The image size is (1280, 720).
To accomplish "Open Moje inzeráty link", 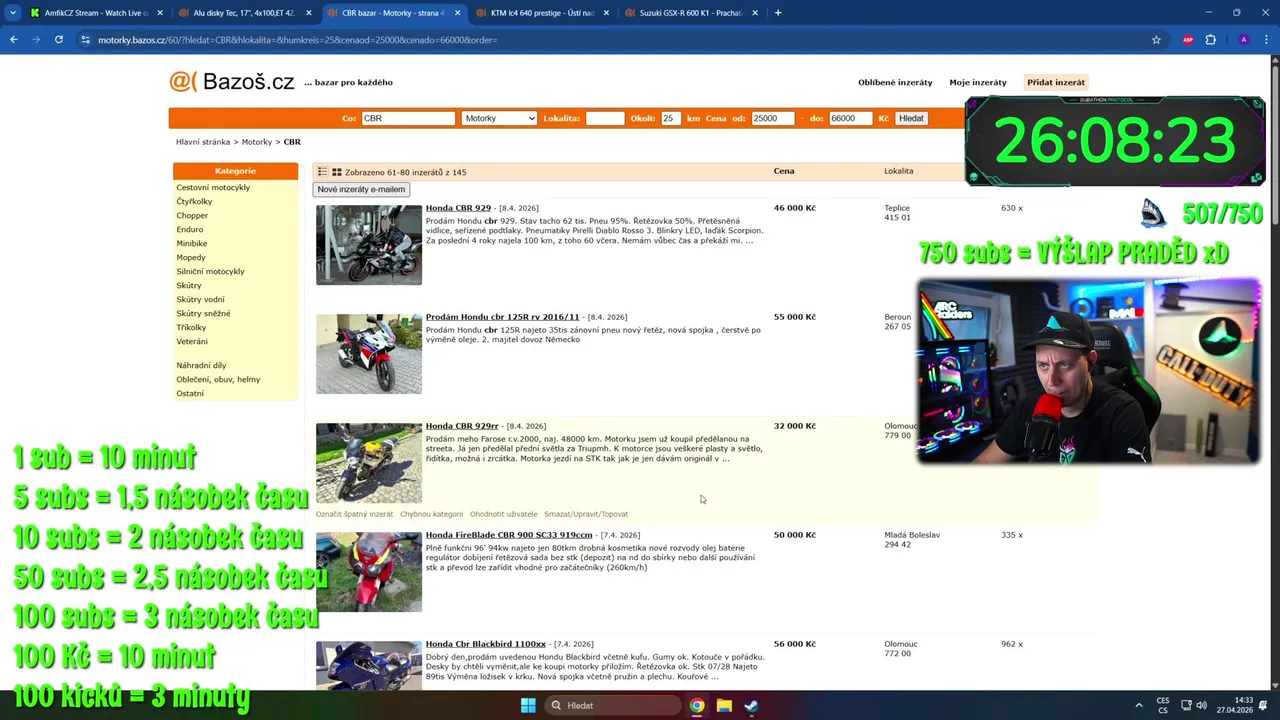I will click(x=978, y=82).
